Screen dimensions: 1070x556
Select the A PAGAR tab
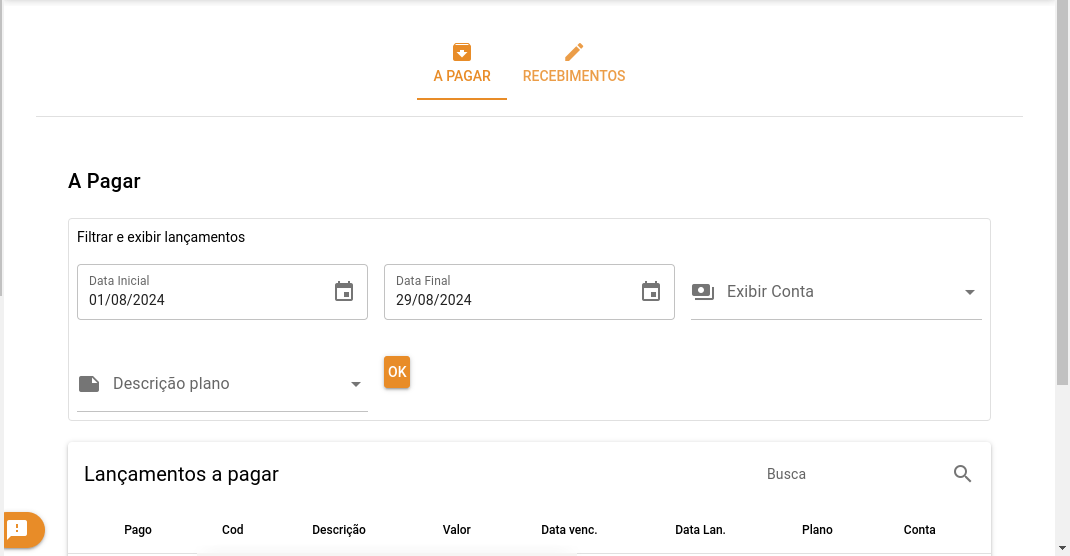pos(462,76)
